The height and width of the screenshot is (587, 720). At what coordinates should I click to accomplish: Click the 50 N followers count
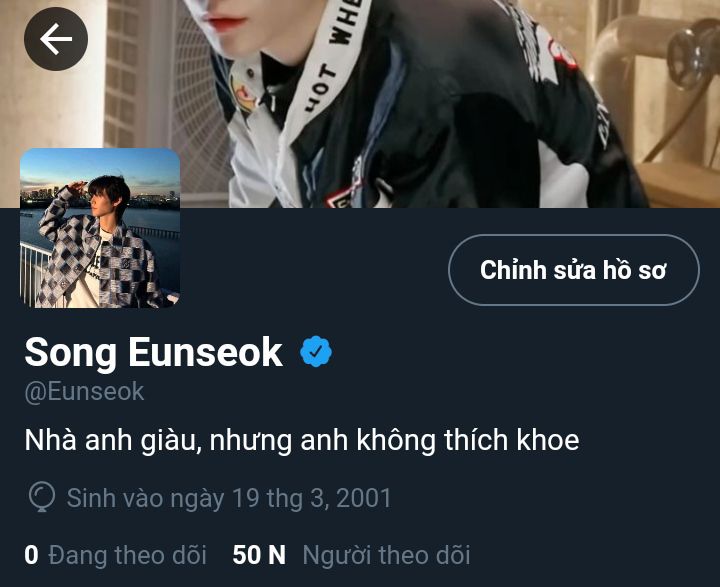click(x=259, y=555)
